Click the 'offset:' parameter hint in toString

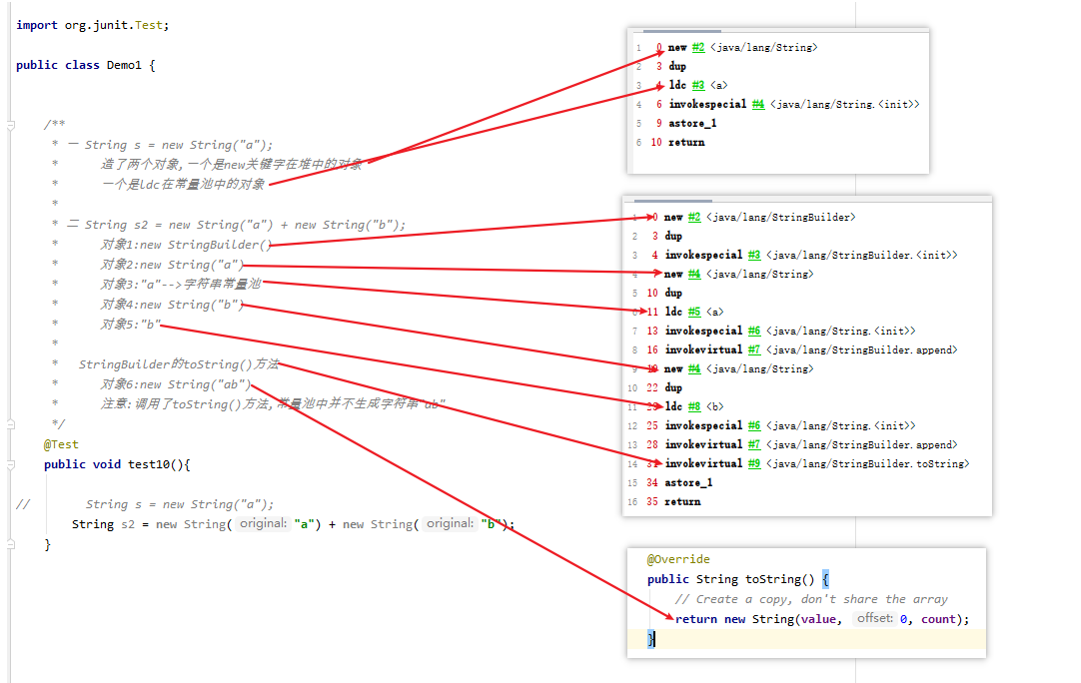coord(874,619)
